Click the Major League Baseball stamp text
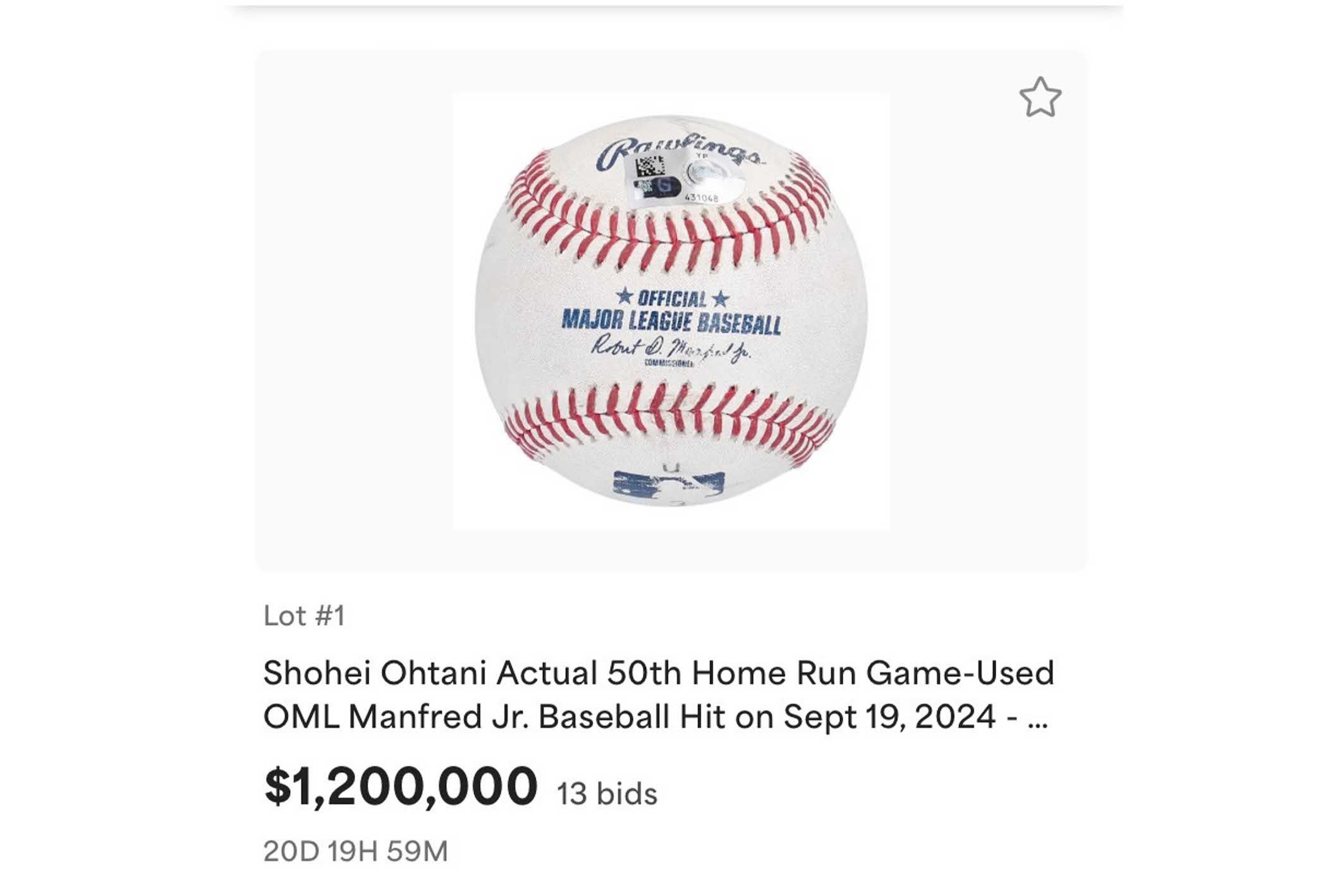The height and width of the screenshot is (896, 1344). pyautogui.click(x=671, y=322)
